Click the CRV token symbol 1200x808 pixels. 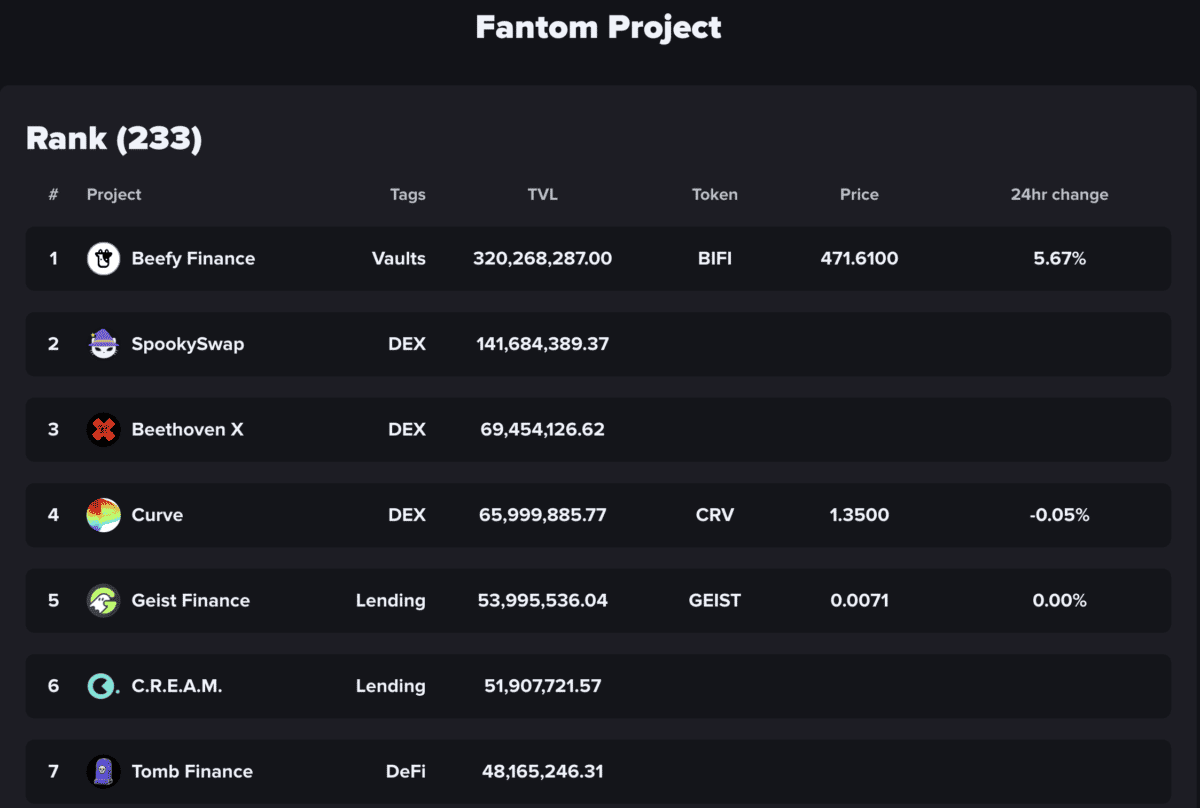point(715,515)
